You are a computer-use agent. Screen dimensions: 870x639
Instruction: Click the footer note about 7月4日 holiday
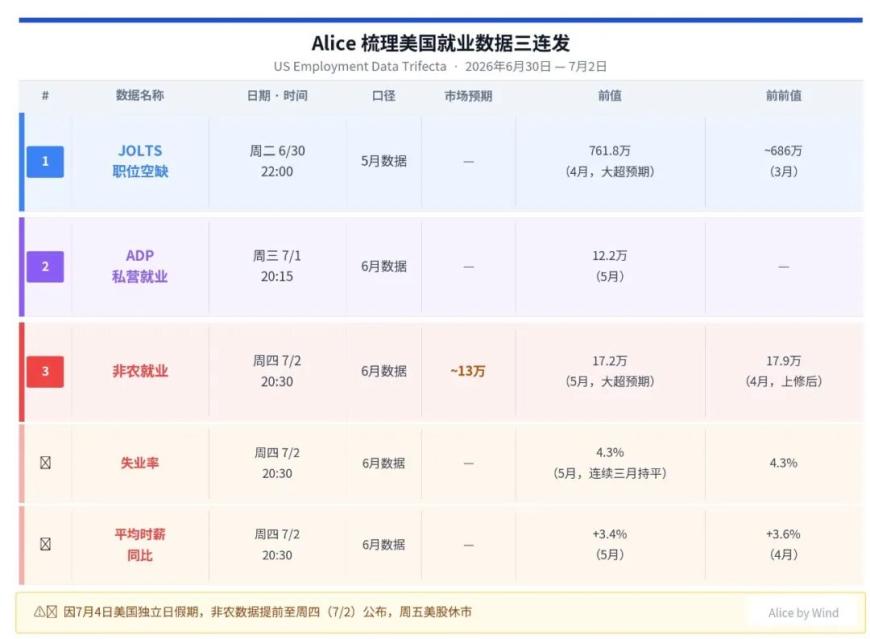pos(267,612)
